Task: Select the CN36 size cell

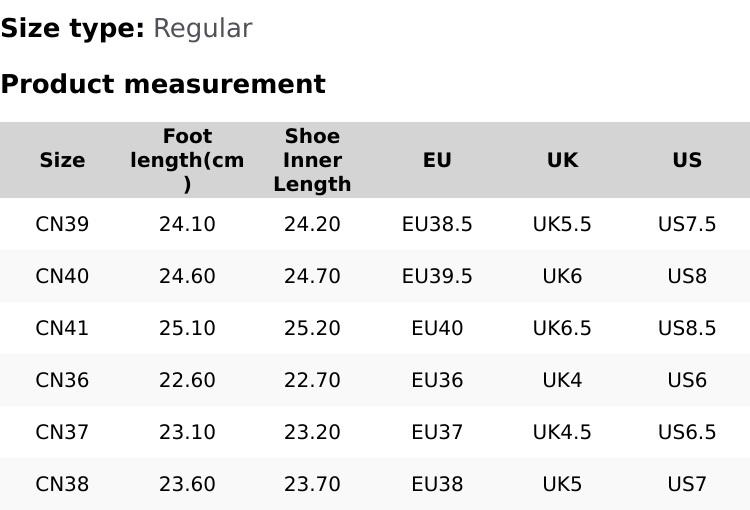Action: coord(62,380)
